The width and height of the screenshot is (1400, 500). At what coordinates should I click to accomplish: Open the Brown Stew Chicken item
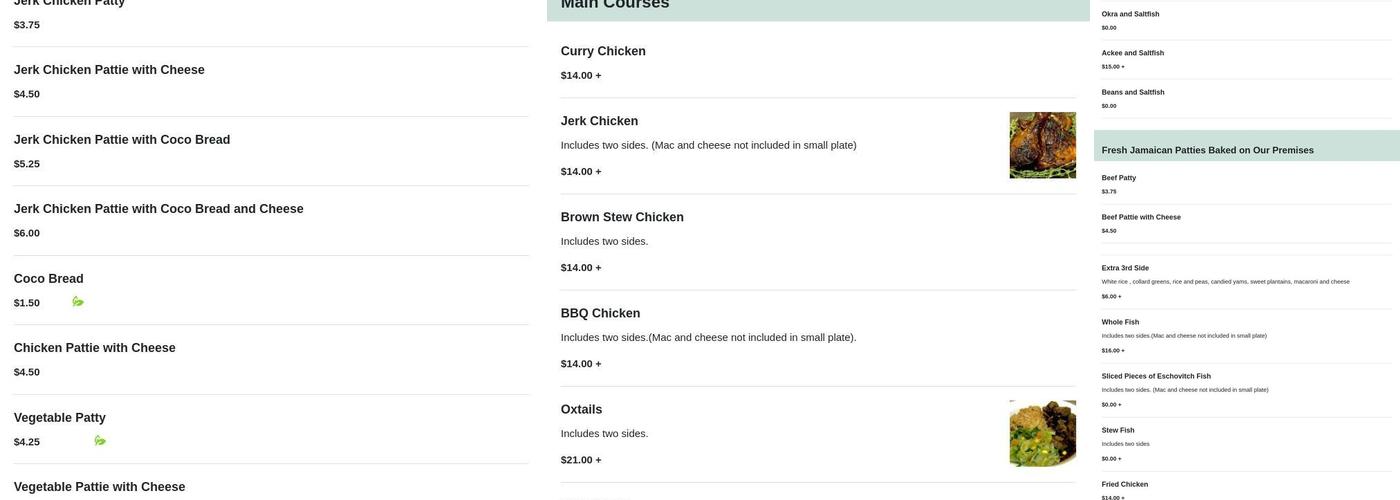coord(622,217)
